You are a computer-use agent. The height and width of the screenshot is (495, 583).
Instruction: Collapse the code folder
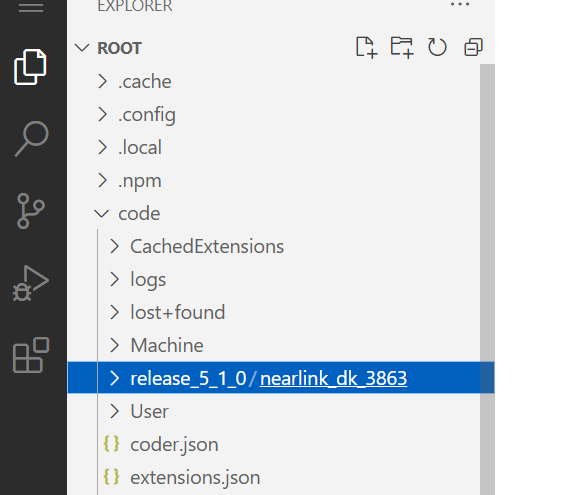click(x=102, y=213)
